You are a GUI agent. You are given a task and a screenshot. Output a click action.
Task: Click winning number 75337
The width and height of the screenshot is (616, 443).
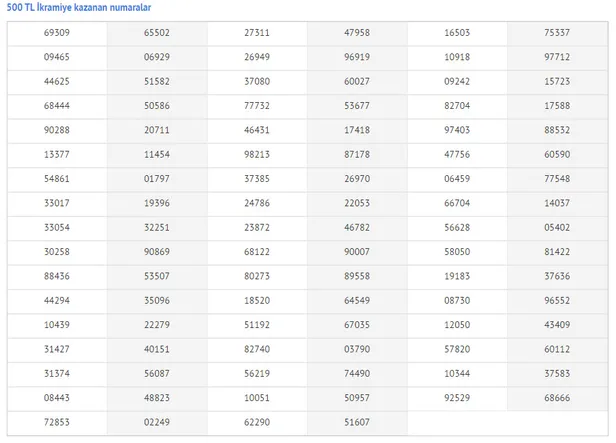point(557,33)
